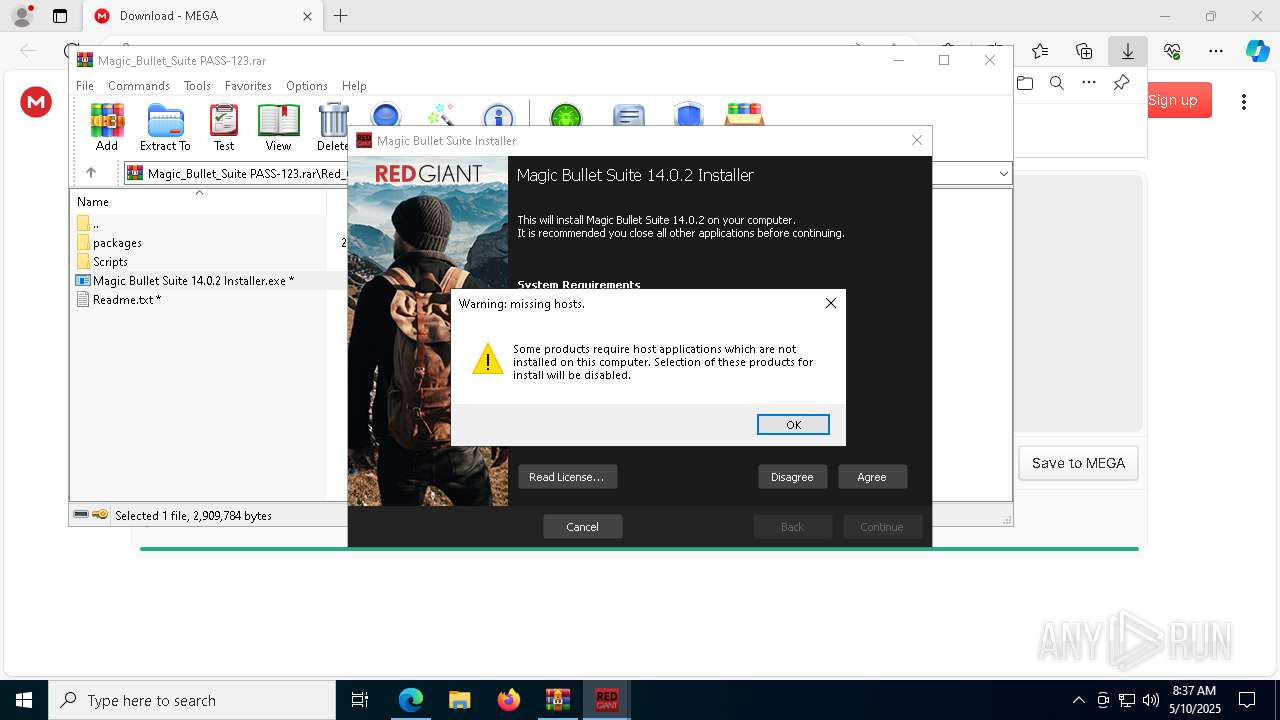Click the Red Giant installer taskbar icon

(x=607, y=700)
